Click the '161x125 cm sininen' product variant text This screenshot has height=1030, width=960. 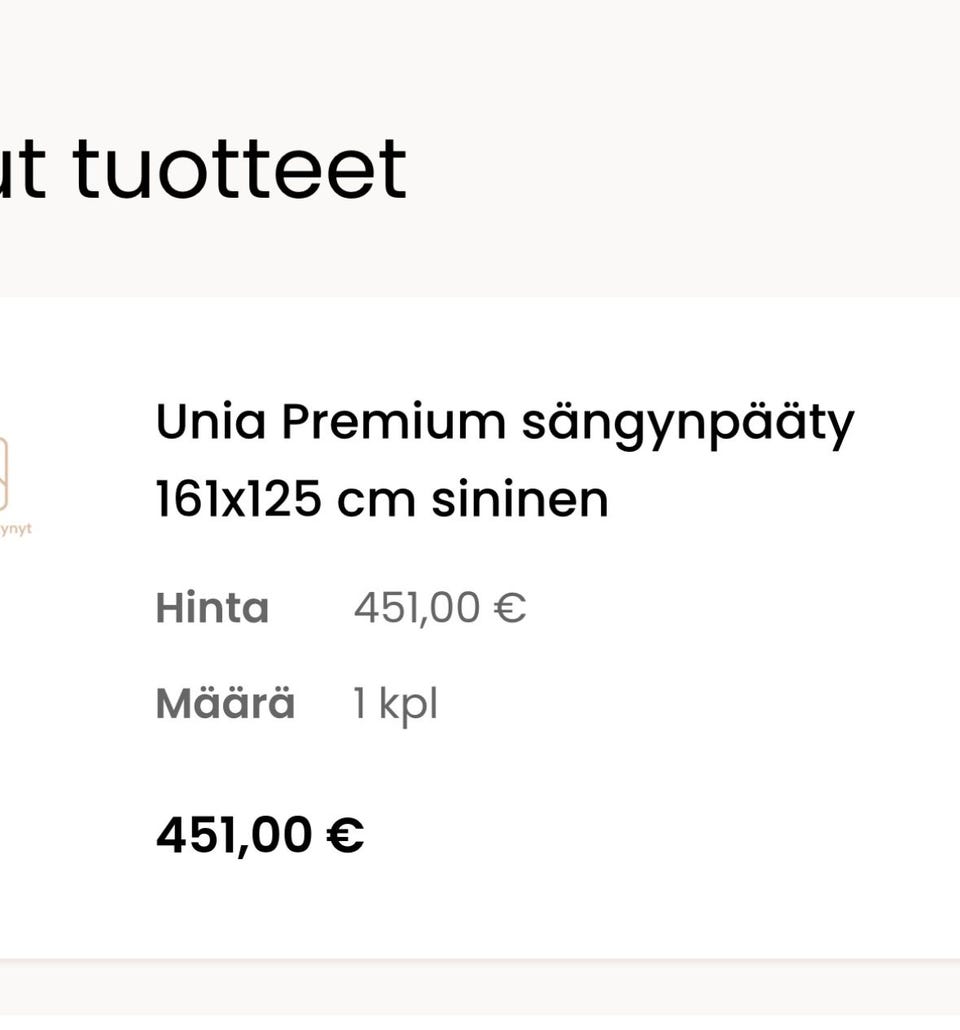click(382, 499)
